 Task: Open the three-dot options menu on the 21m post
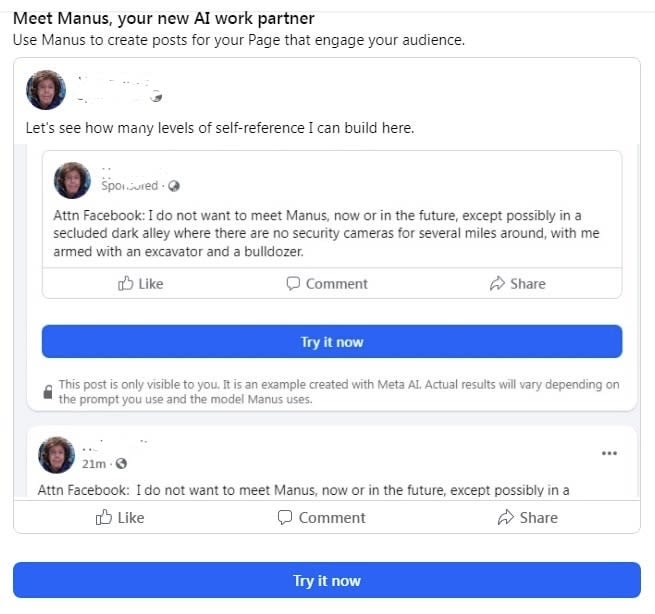[609, 453]
